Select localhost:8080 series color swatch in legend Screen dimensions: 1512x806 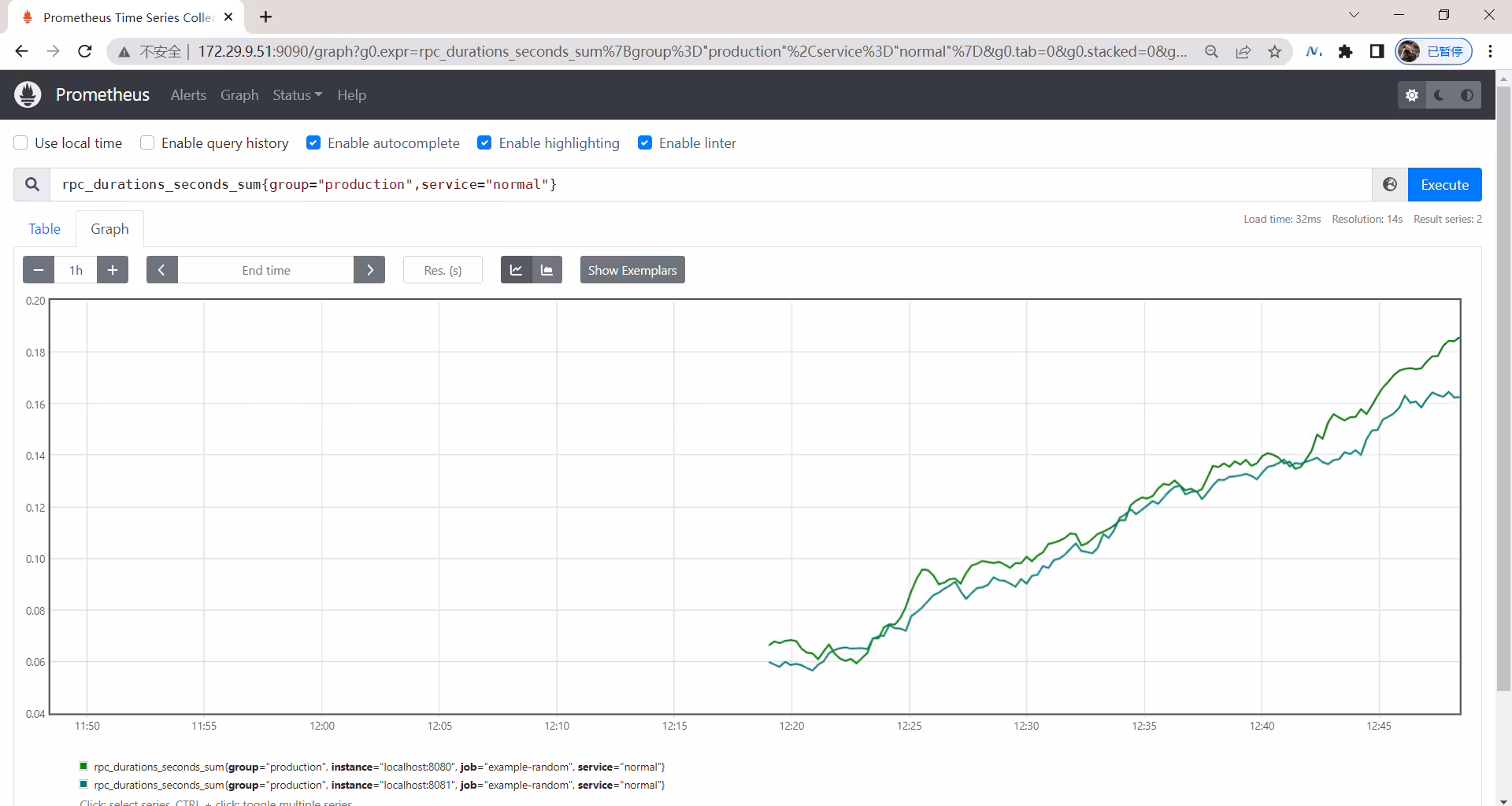(x=83, y=766)
